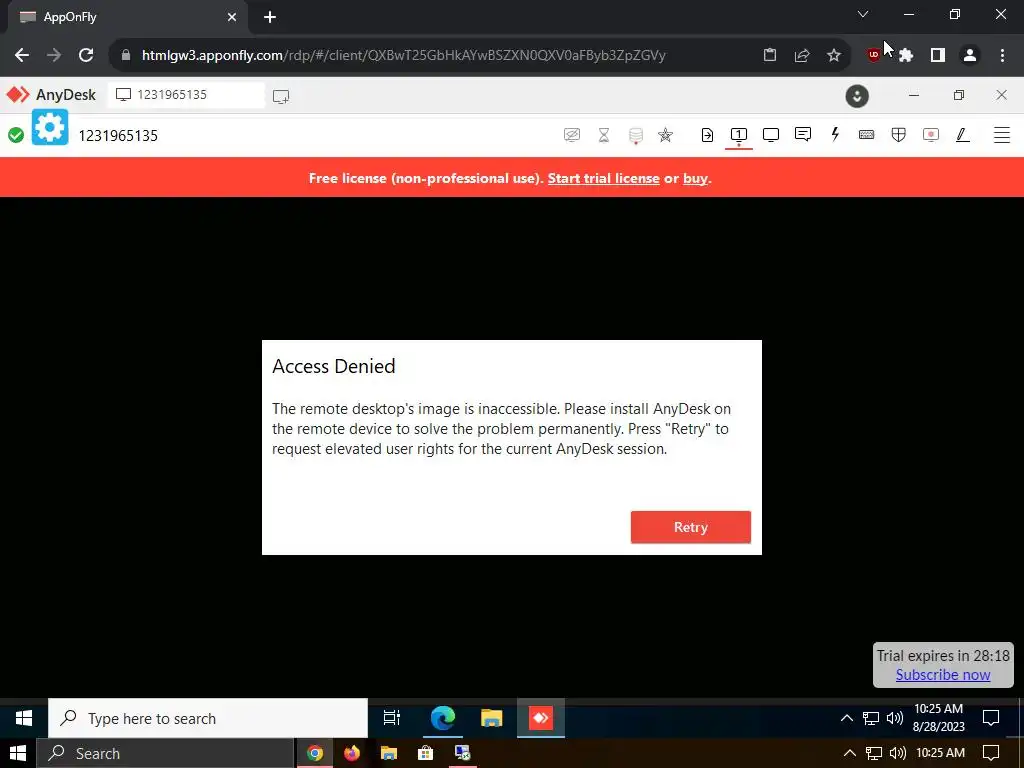This screenshot has height=768, width=1024.
Task: Open Task View on remote taskbar
Action: 392,718
